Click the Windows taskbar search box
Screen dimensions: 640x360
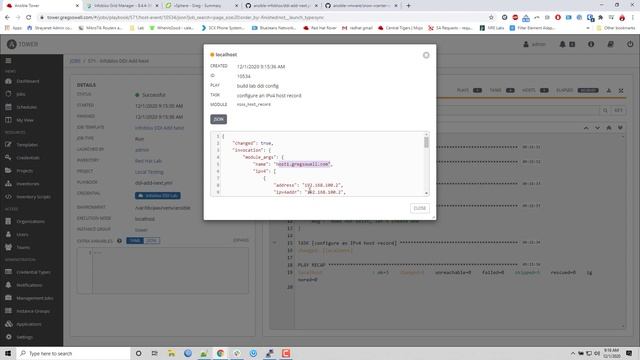(x=73, y=353)
